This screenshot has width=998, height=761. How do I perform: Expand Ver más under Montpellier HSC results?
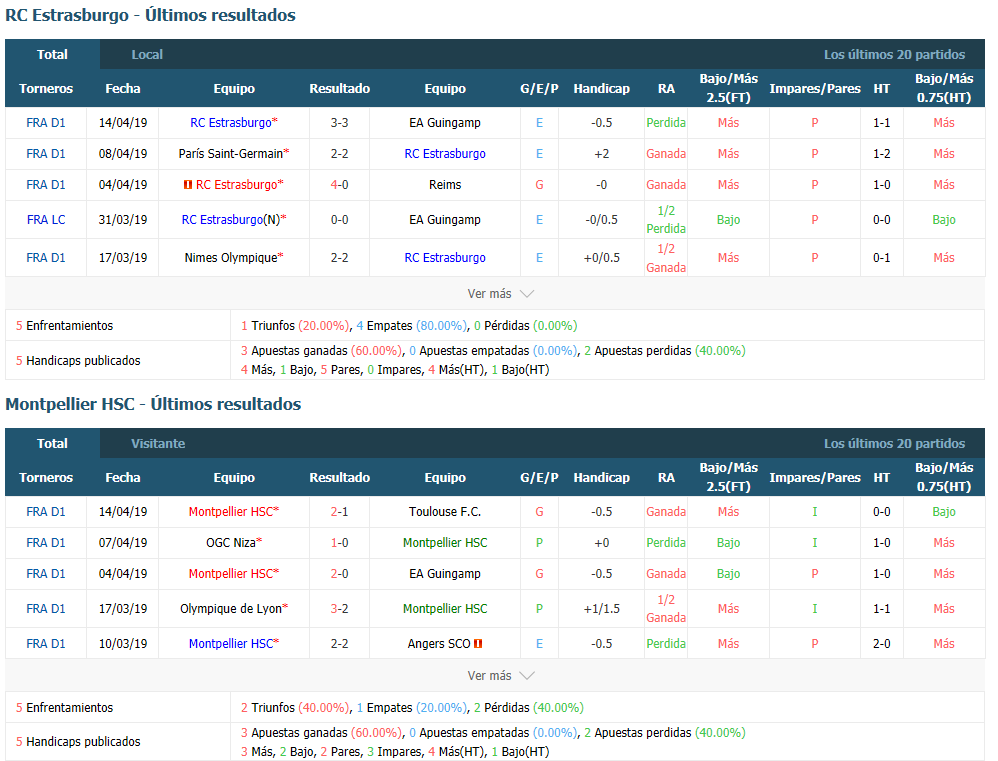tap(500, 675)
